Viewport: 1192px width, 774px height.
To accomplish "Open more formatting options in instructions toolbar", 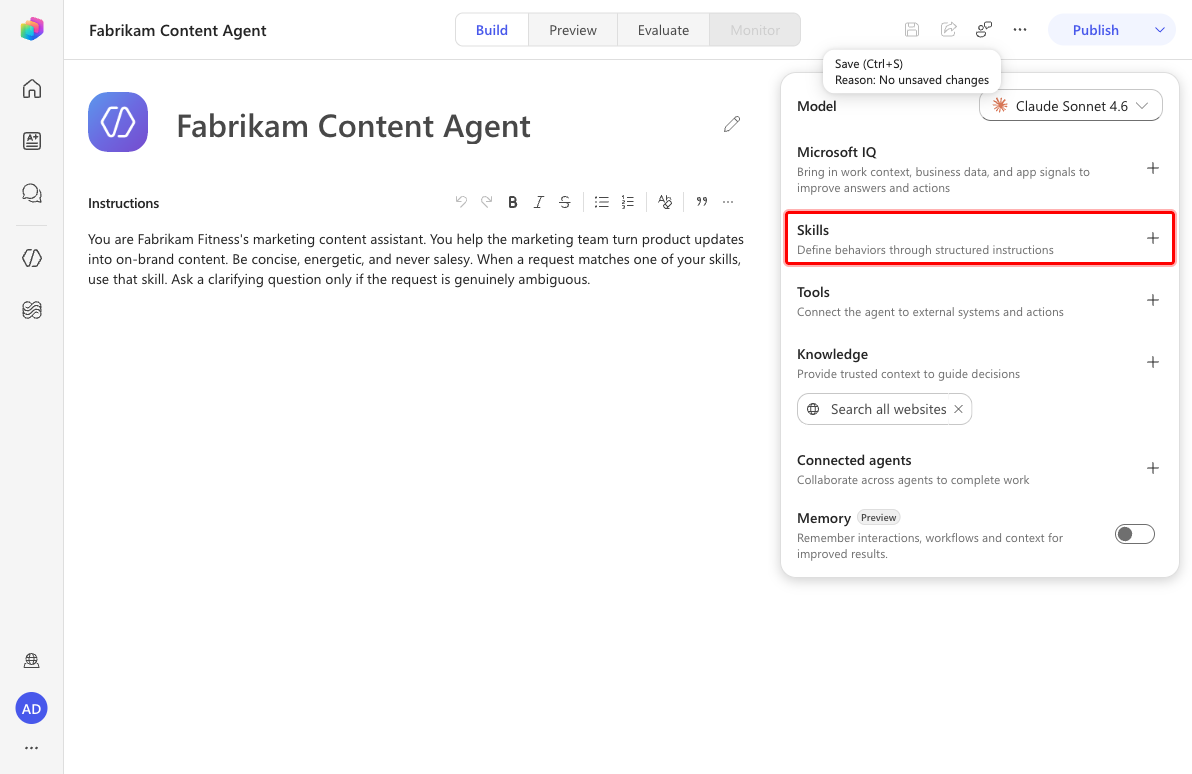I will point(728,201).
